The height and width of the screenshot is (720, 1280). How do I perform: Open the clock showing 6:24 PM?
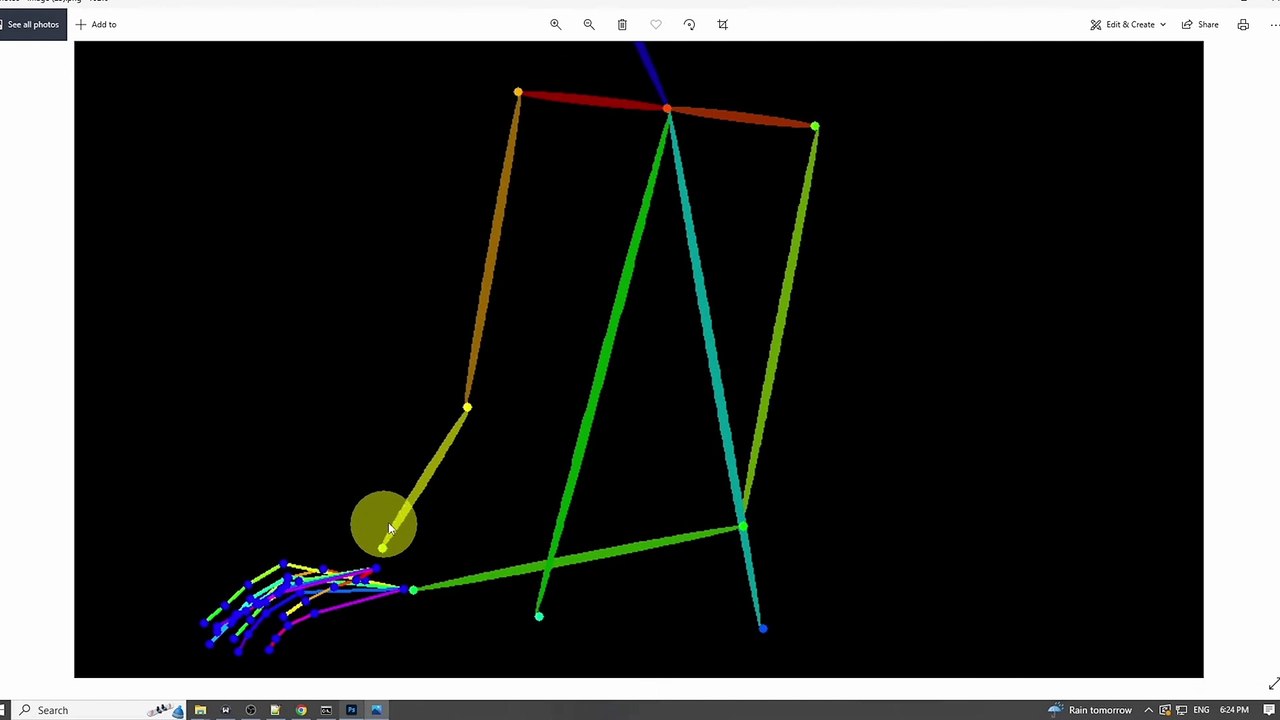click(x=1234, y=710)
